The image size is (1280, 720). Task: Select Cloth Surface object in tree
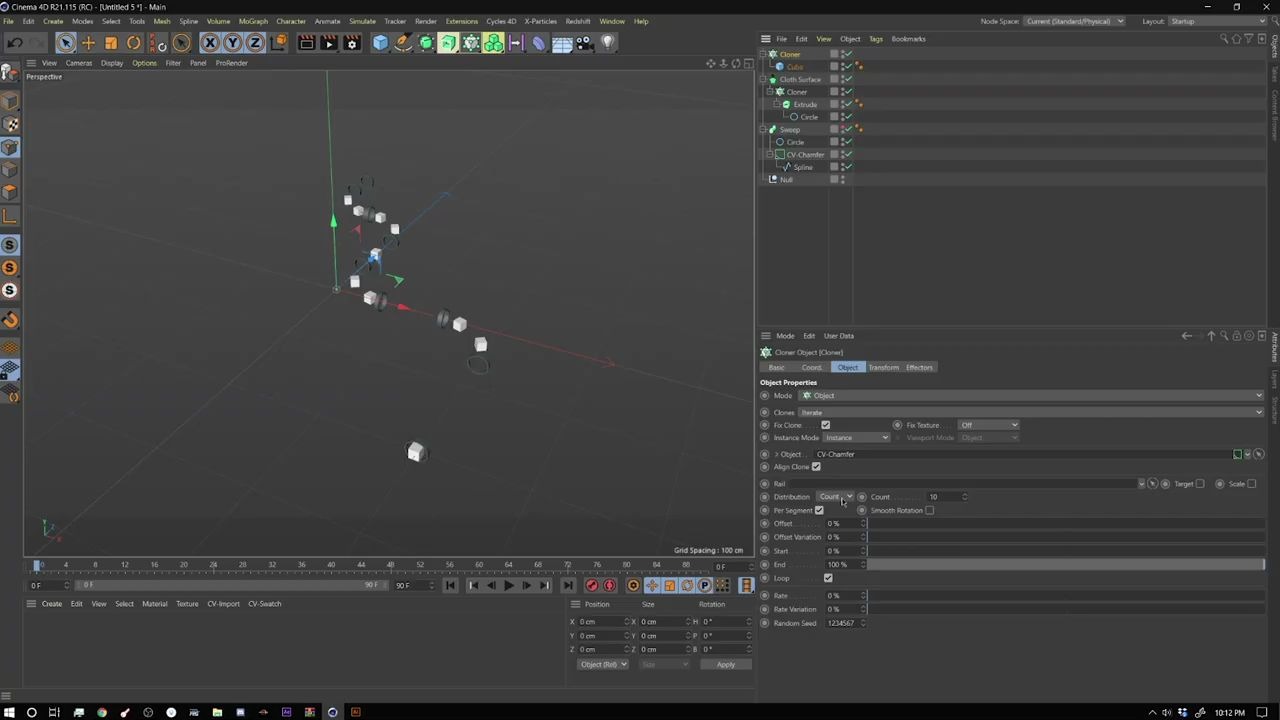[x=800, y=80]
